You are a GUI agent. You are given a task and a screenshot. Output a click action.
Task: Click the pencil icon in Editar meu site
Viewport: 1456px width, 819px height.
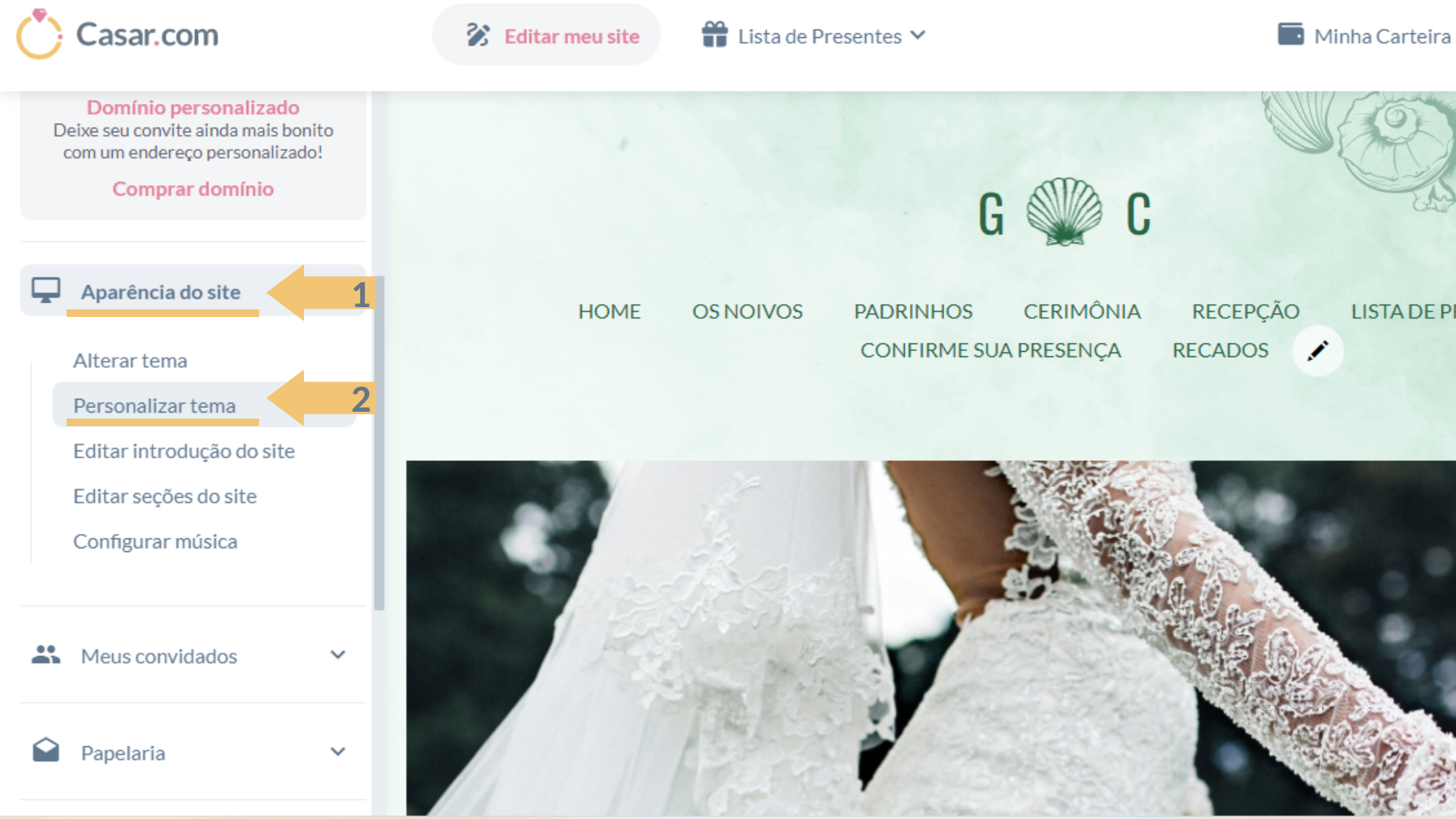[478, 36]
